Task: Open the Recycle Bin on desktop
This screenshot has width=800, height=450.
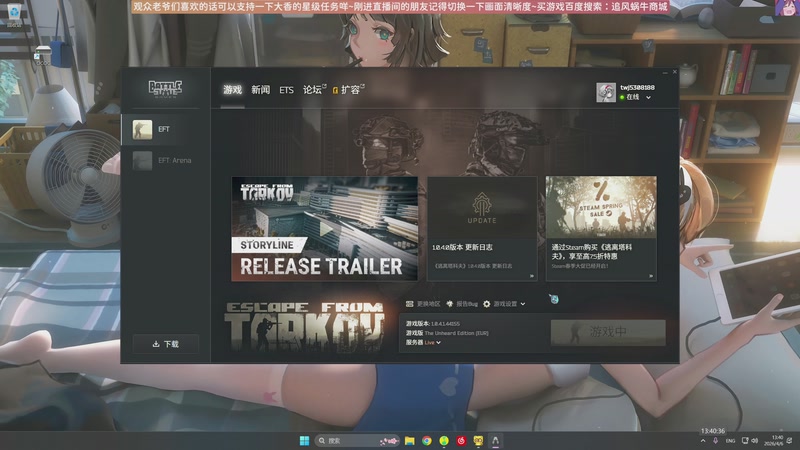Action: (14, 14)
